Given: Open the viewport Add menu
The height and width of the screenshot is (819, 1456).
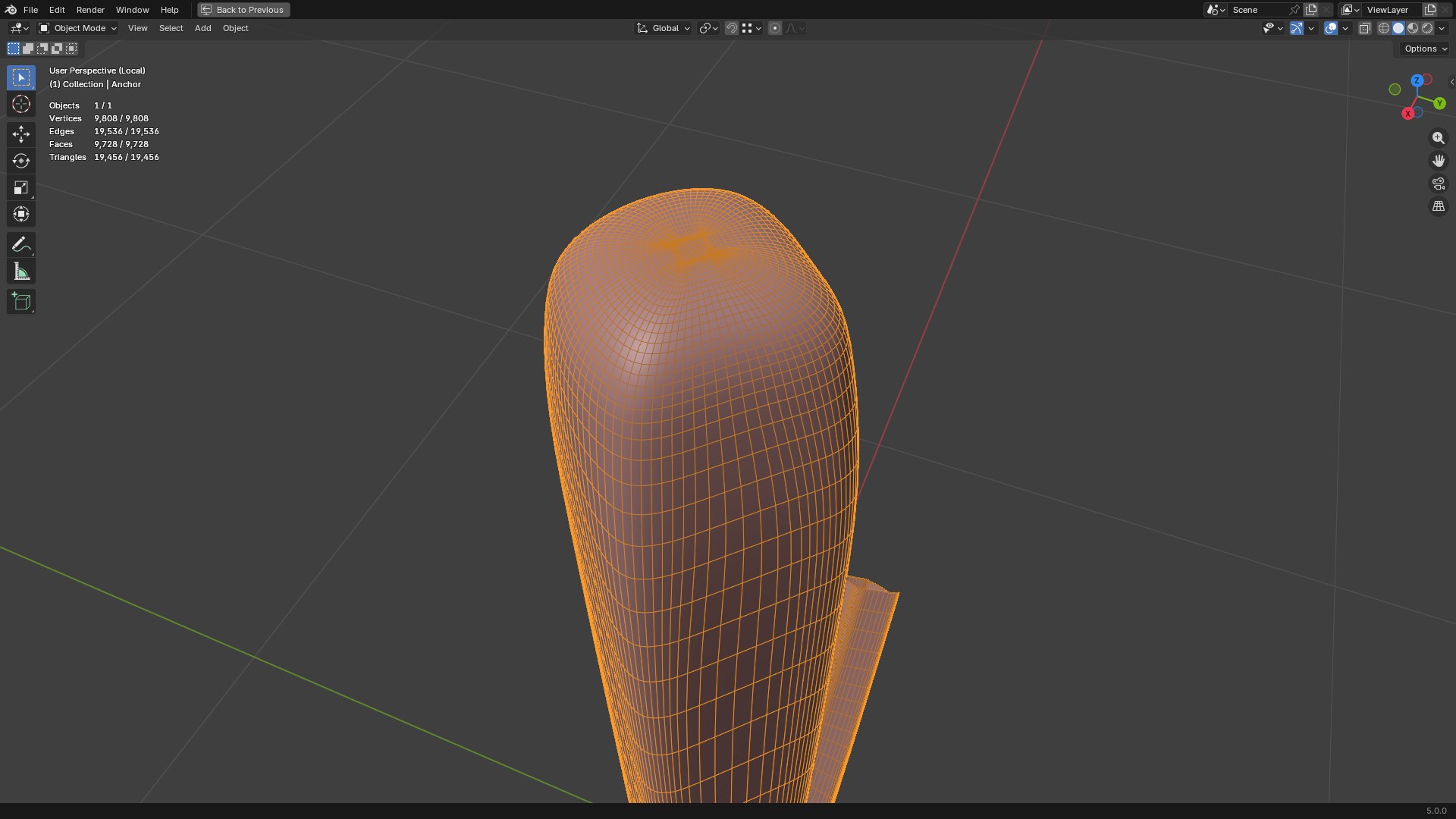Looking at the screenshot, I should pos(202,28).
